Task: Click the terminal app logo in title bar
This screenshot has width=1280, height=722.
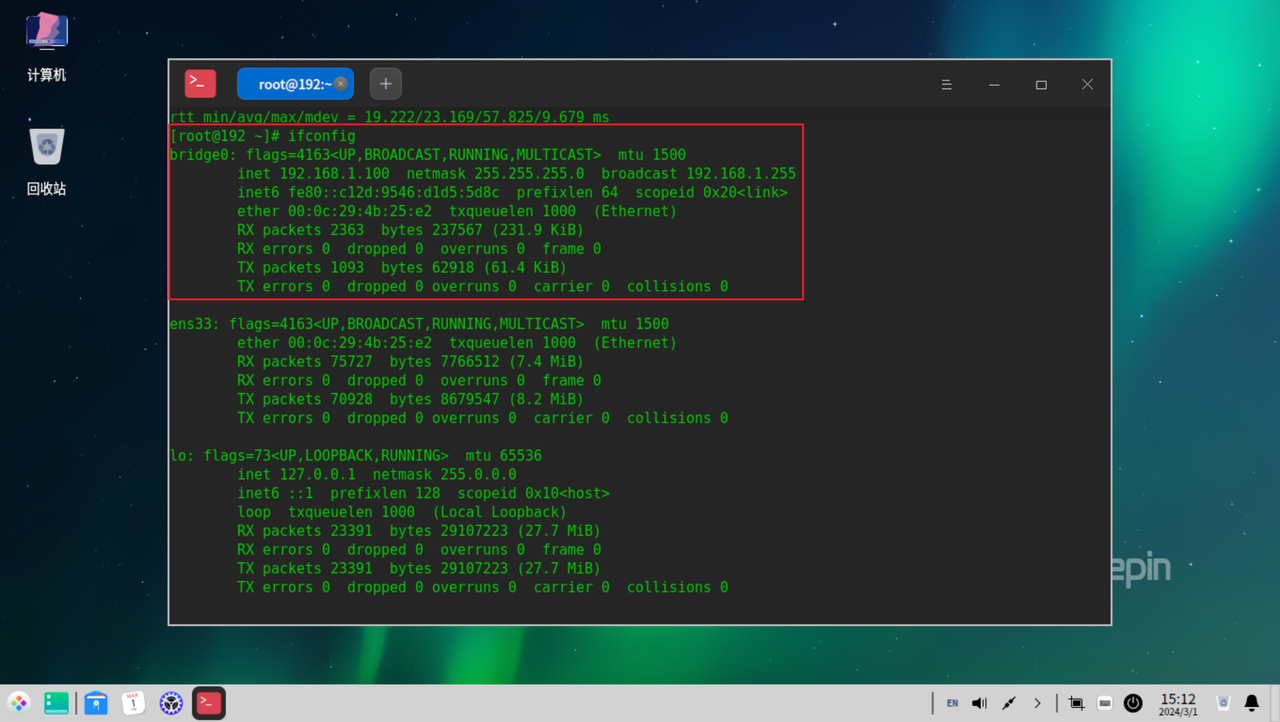Action: point(200,84)
